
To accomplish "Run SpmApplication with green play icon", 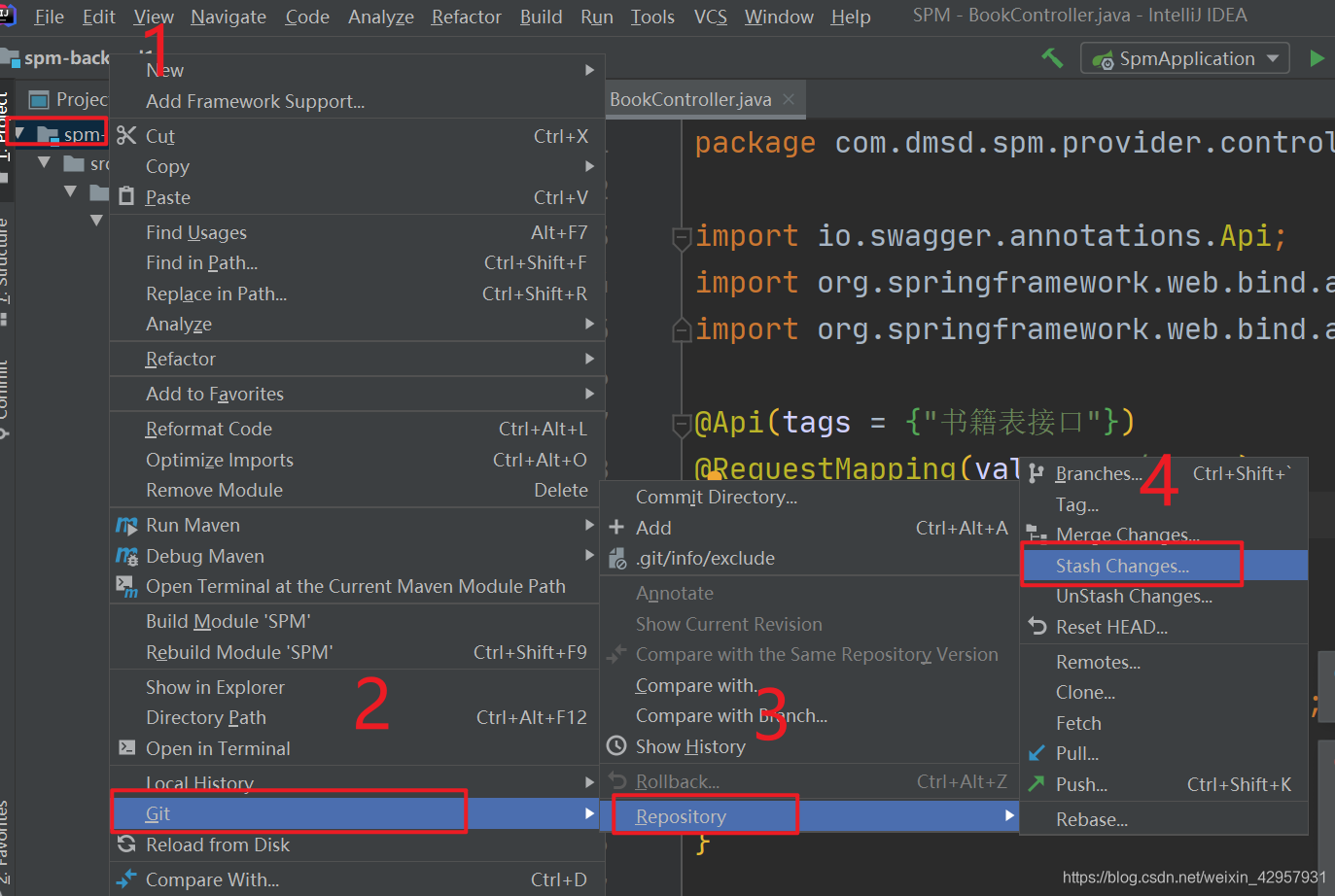I will pos(1317,58).
